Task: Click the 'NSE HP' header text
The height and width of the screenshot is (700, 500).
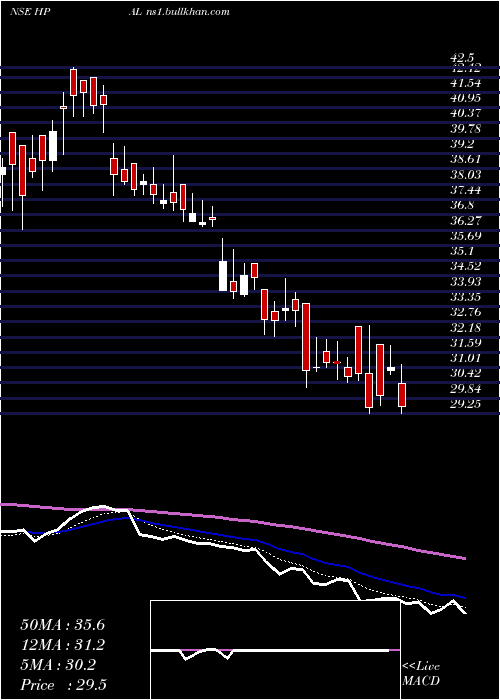Action: [29, 12]
